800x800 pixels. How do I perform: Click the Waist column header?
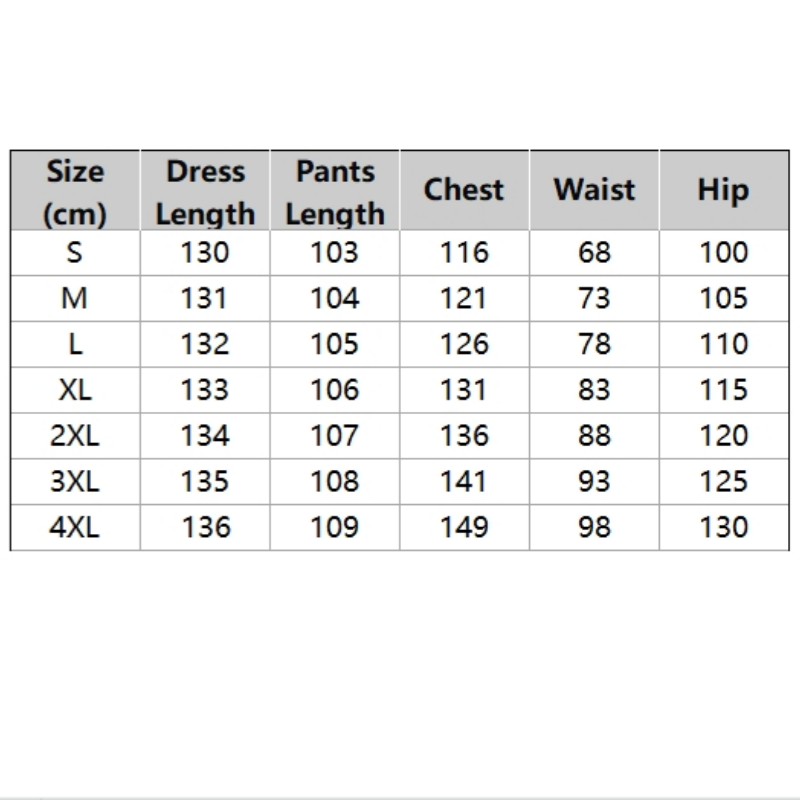[x=594, y=190]
